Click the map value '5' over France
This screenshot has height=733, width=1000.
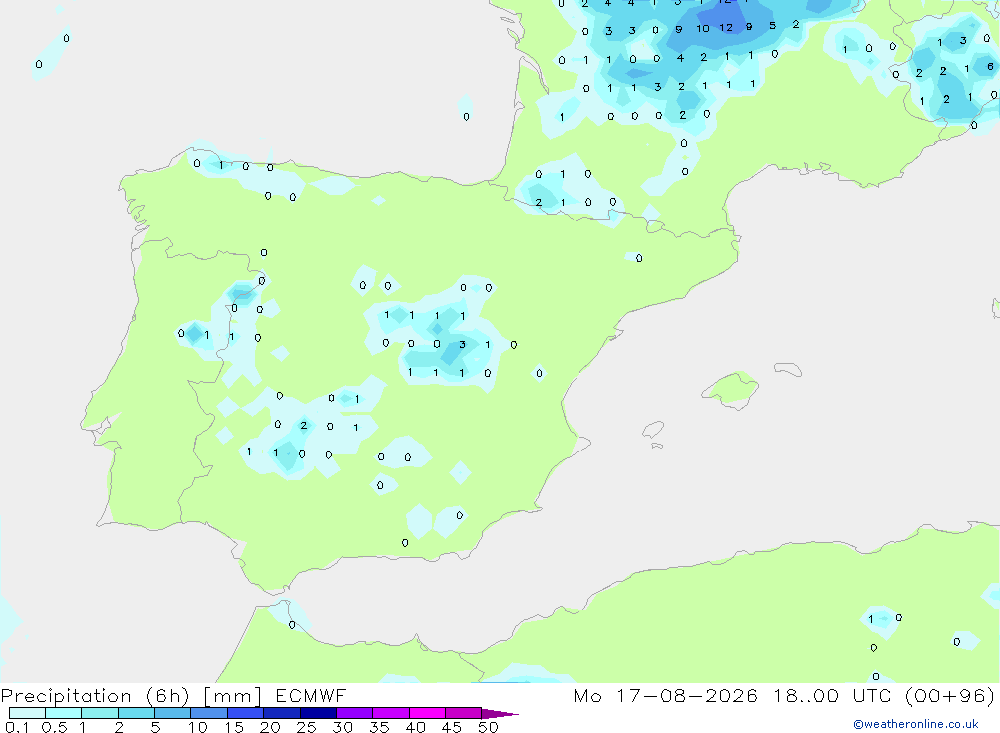point(772,26)
